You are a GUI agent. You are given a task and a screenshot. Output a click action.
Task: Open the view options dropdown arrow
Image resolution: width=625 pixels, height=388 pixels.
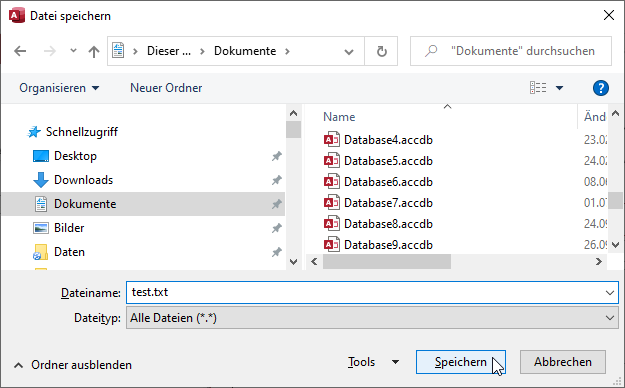click(560, 88)
